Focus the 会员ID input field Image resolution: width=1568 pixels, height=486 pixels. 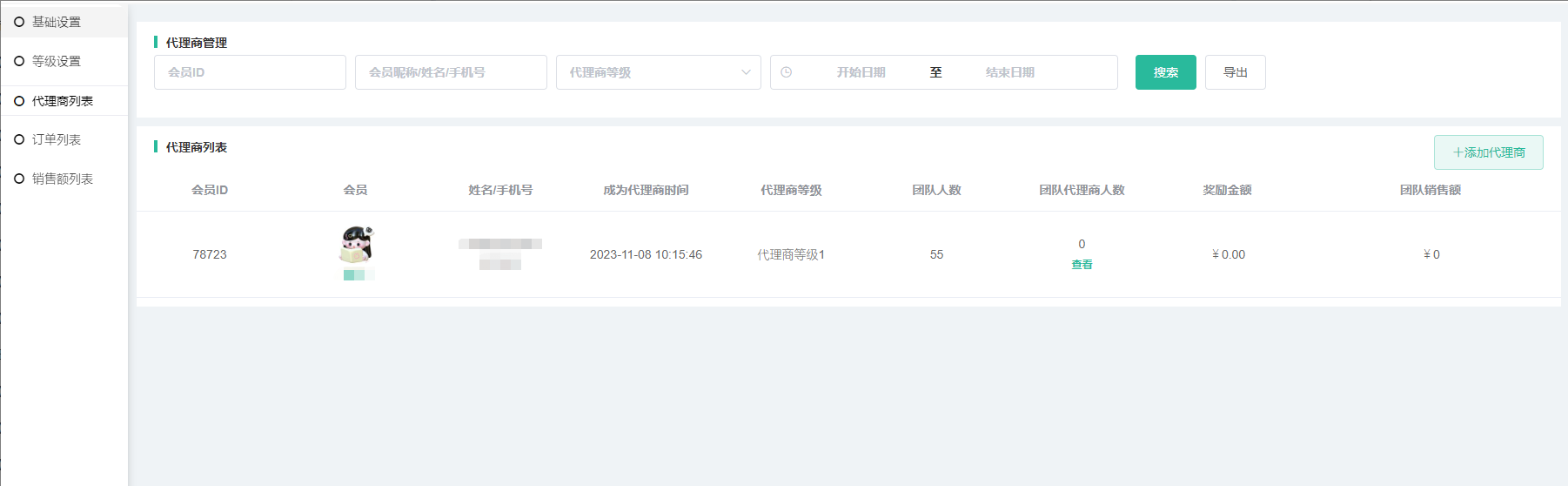coord(250,72)
